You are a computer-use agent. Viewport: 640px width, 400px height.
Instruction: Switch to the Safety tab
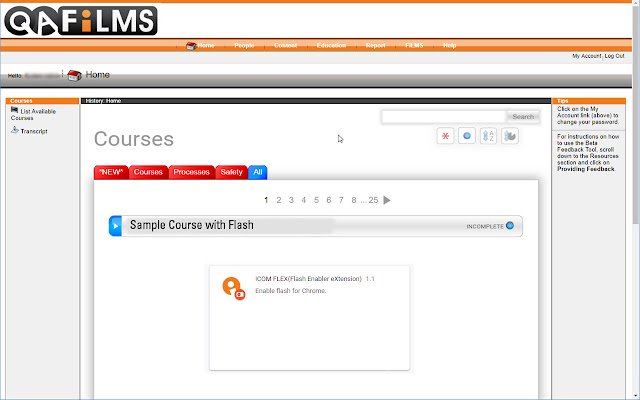[x=231, y=172]
